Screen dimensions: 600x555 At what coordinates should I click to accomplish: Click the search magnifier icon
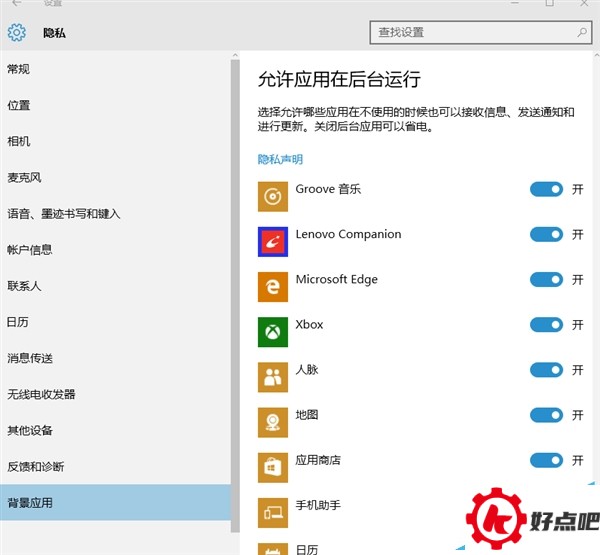click(582, 33)
